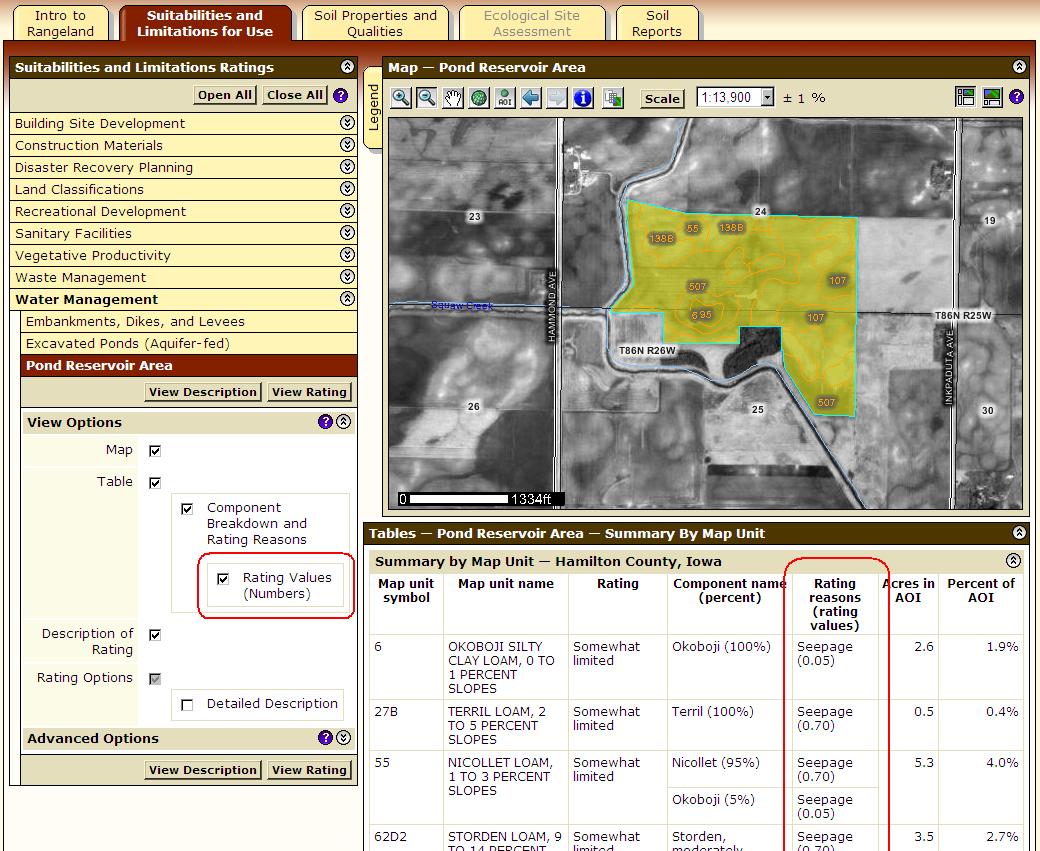The width and height of the screenshot is (1040, 851).
Task: Click map unit 895 on the map
Action: point(701,315)
